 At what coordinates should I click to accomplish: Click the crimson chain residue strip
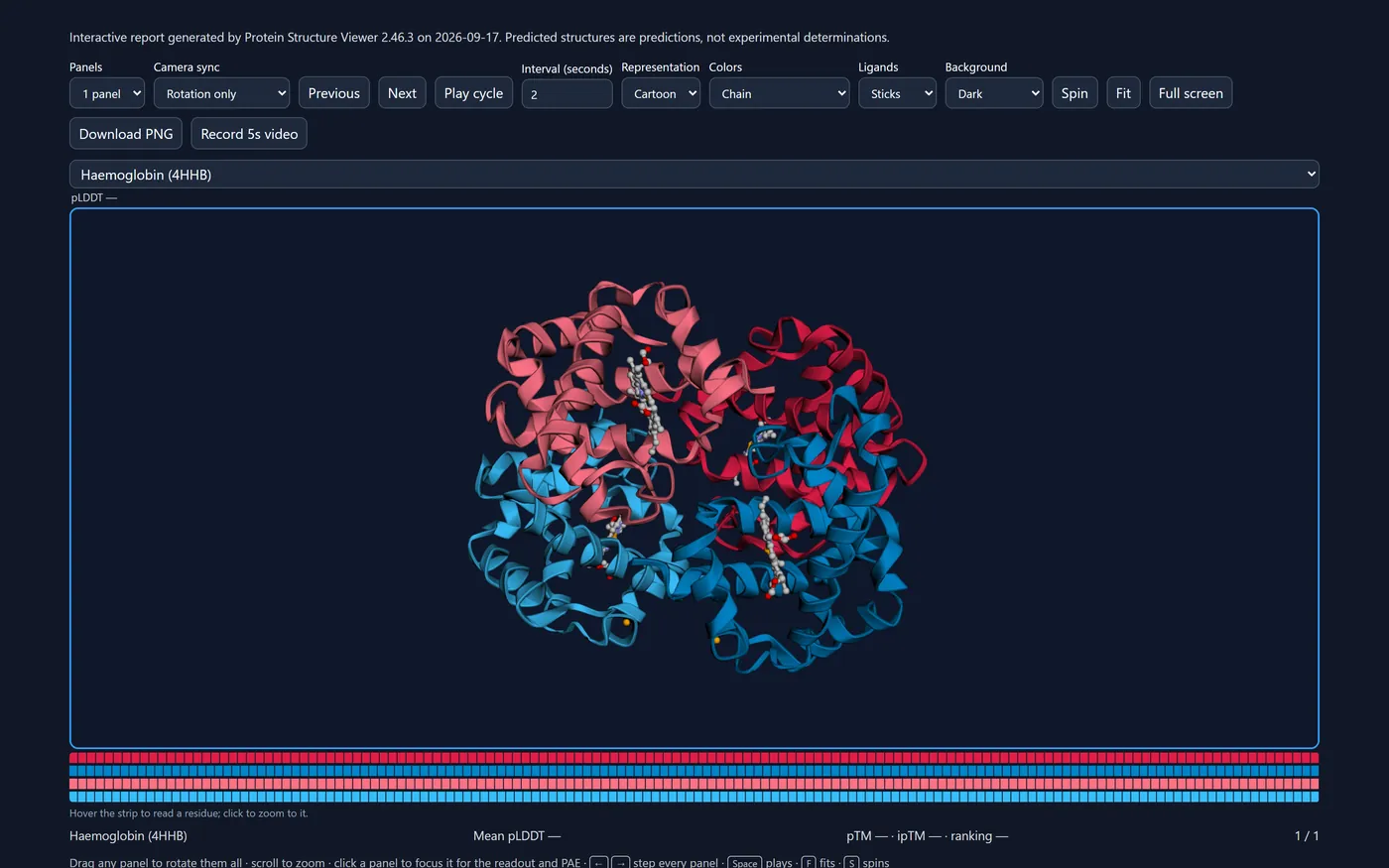(x=694, y=758)
